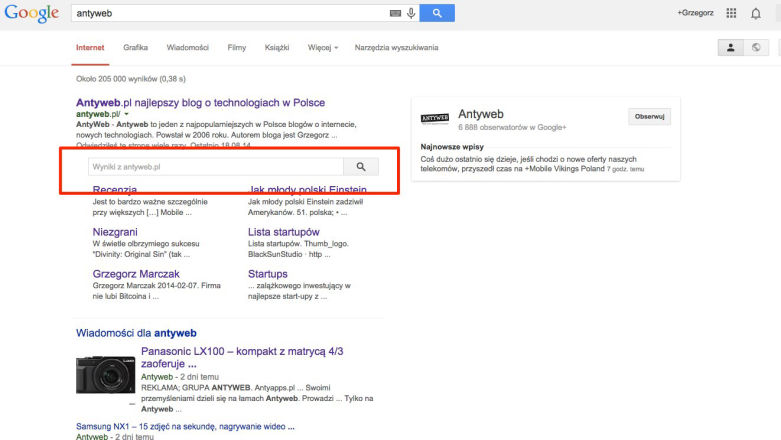Open Antyweb.pl najlepszy blog result title
This screenshot has height=440, width=781.
(x=200, y=103)
